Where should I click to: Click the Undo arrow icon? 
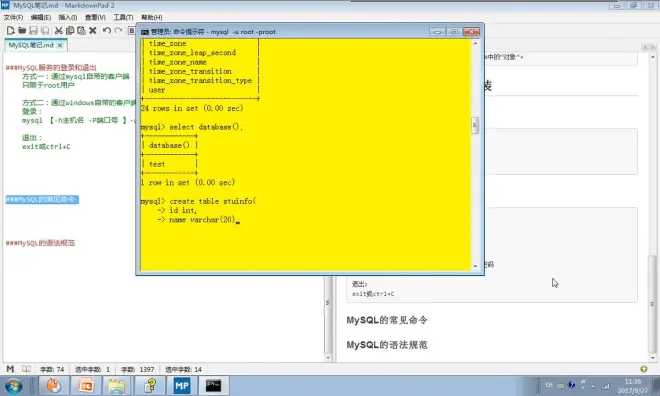107,30
